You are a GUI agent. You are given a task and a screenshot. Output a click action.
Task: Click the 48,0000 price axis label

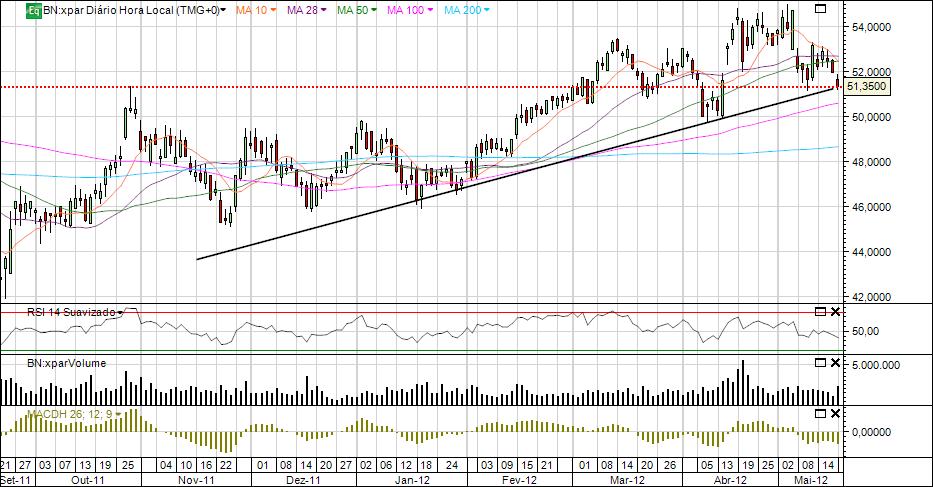[x=871, y=162]
